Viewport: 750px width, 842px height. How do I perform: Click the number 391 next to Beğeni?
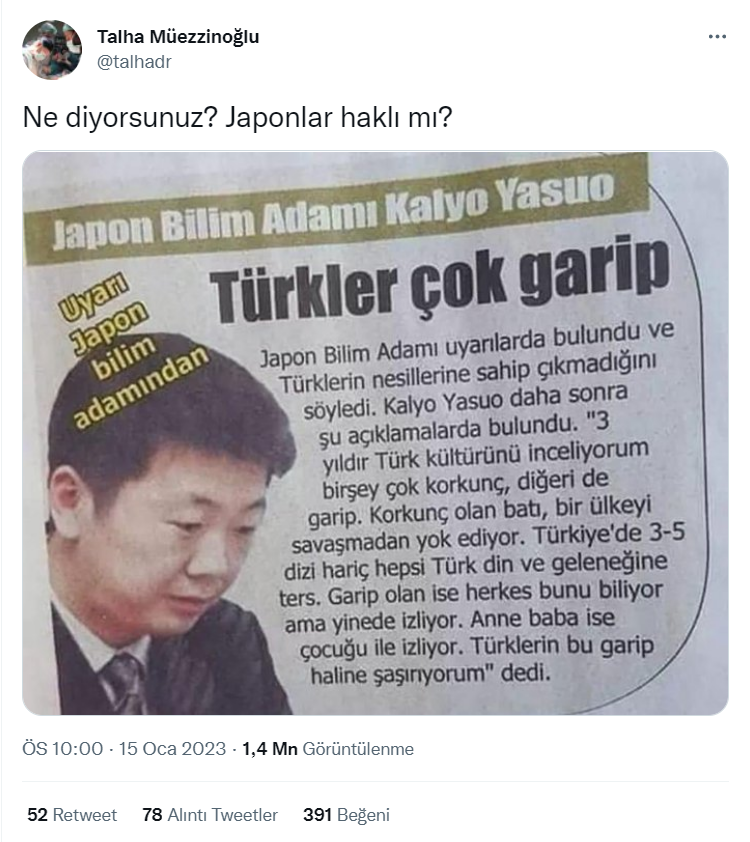point(317,815)
